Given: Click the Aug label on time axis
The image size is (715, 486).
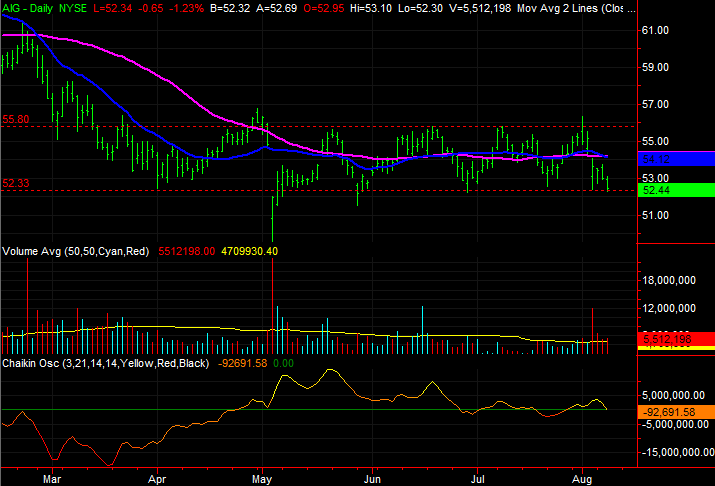Looking at the screenshot, I should (582, 479).
